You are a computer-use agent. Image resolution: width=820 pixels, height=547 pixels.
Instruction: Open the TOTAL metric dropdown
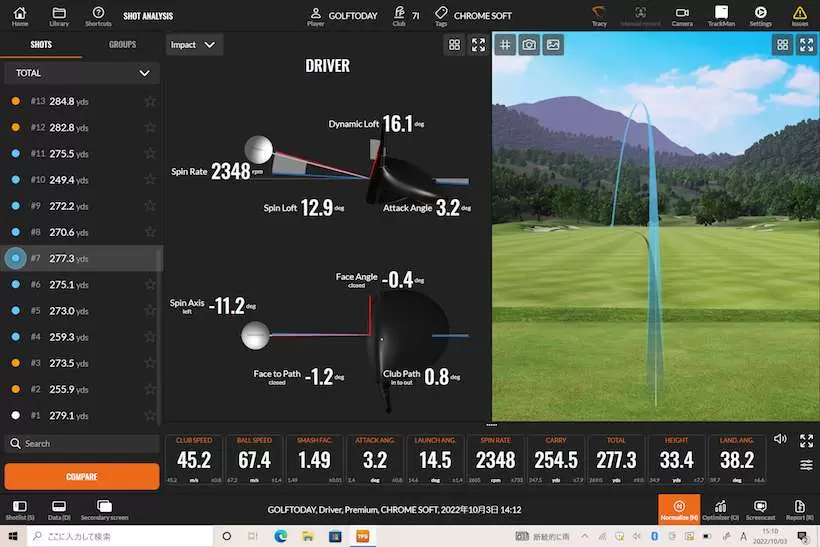click(x=81, y=73)
